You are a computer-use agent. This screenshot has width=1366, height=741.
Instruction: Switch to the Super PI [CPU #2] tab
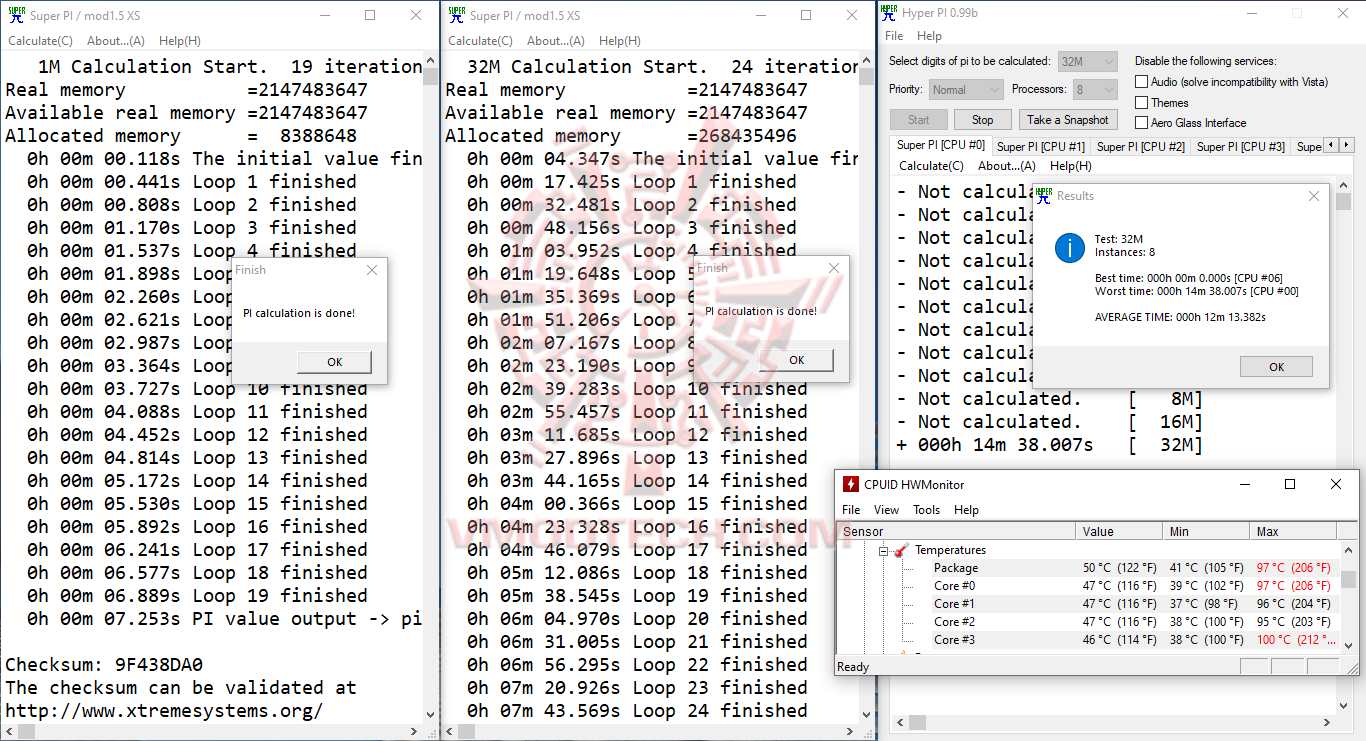click(1141, 147)
